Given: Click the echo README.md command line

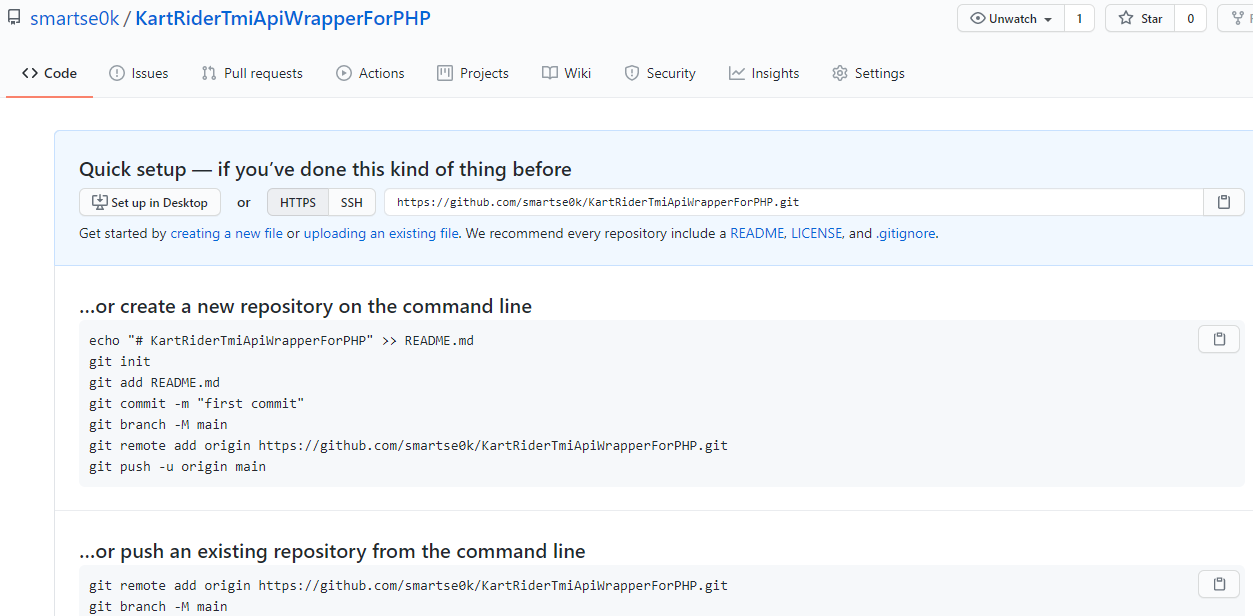Looking at the screenshot, I should [x=281, y=340].
